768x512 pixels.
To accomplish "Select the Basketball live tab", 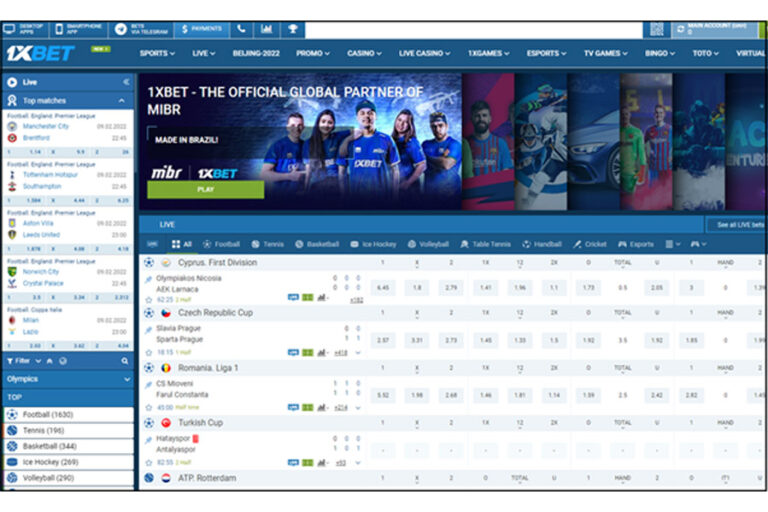I will pyautogui.click(x=317, y=244).
